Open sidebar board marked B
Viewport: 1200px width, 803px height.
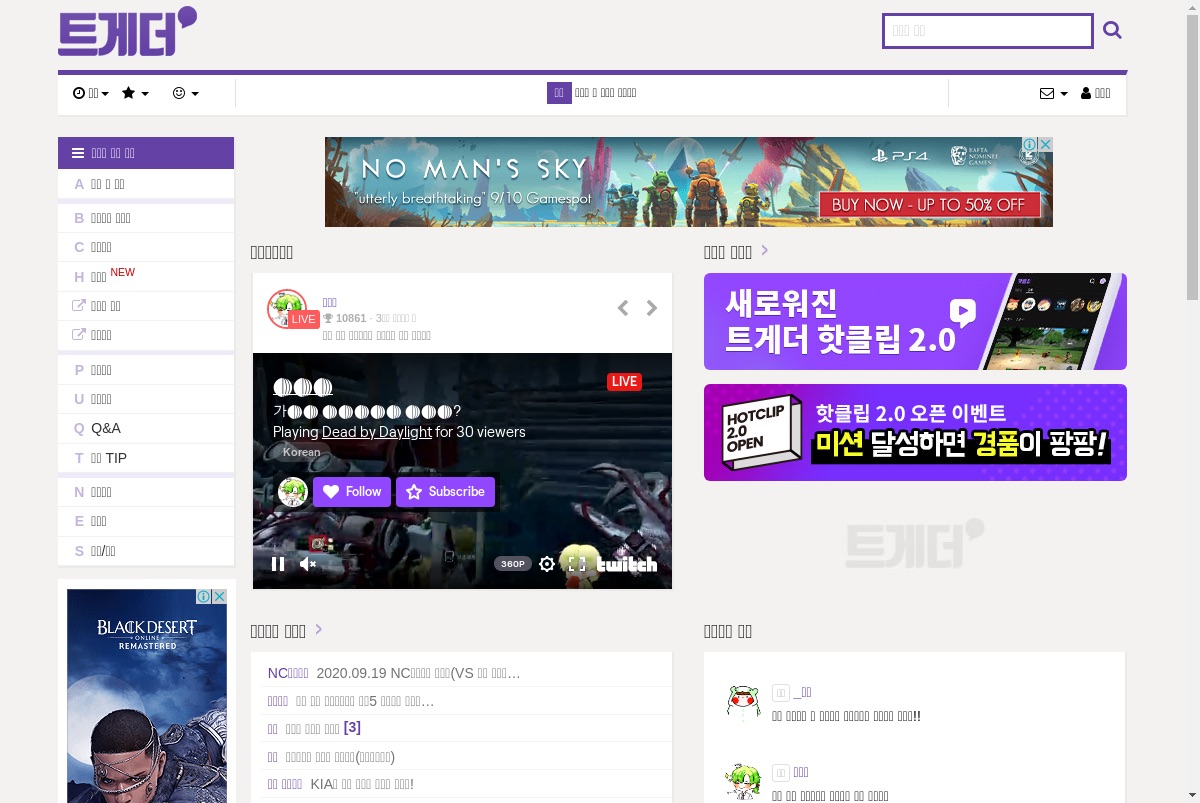[x=146, y=218]
